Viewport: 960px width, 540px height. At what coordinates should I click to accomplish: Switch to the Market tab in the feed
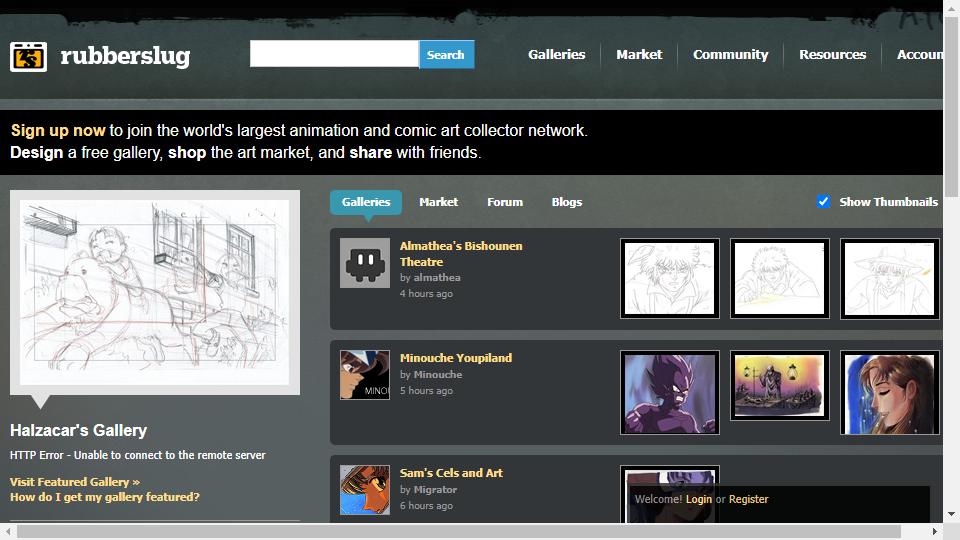click(x=438, y=202)
